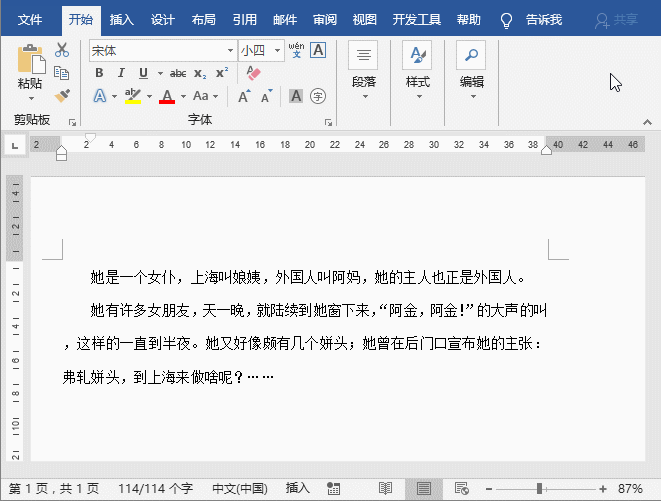
Task: Click the Clear Formatting eraser icon
Action: (253, 73)
